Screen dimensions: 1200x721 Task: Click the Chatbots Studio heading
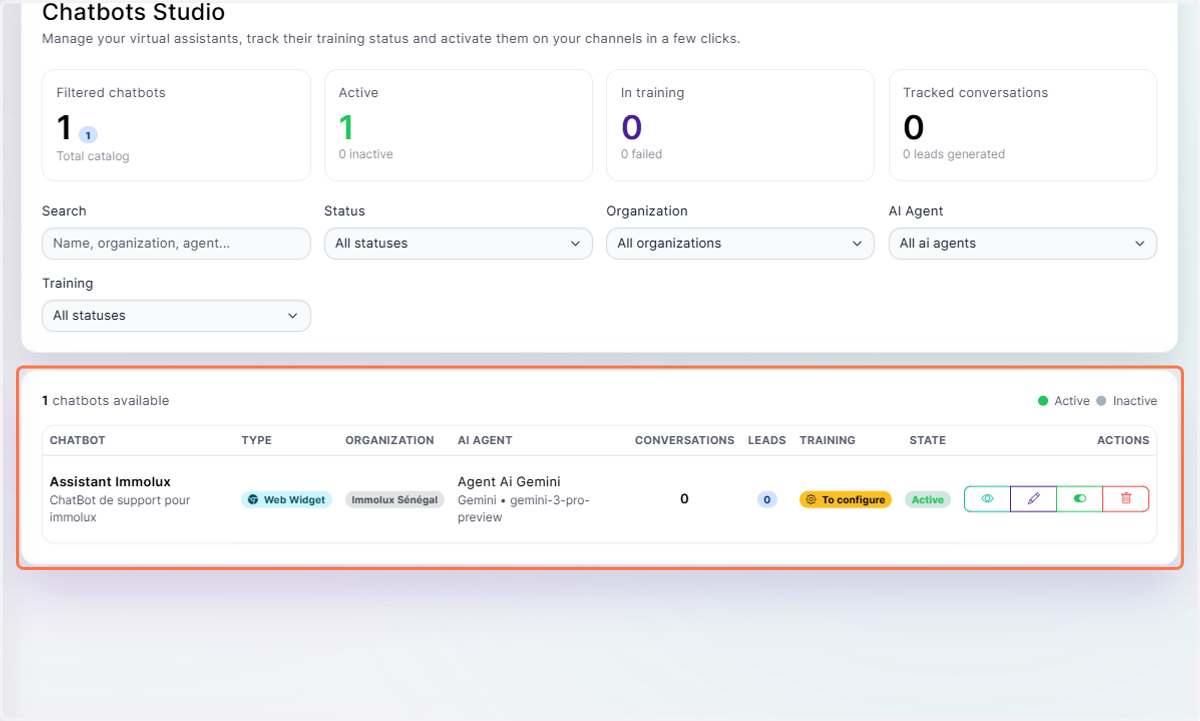coord(134,13)
